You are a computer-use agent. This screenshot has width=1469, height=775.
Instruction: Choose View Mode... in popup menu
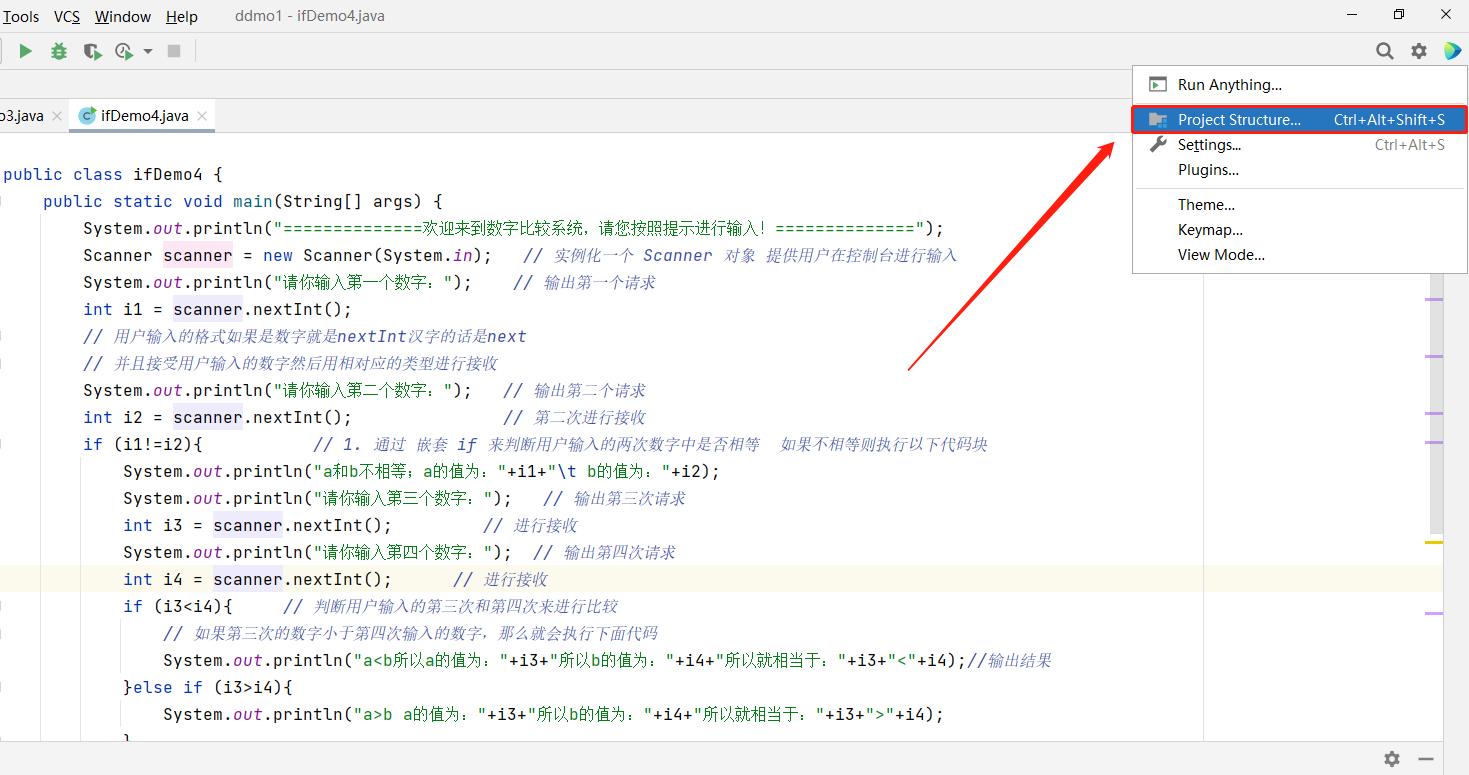(x=1300, y=255)
